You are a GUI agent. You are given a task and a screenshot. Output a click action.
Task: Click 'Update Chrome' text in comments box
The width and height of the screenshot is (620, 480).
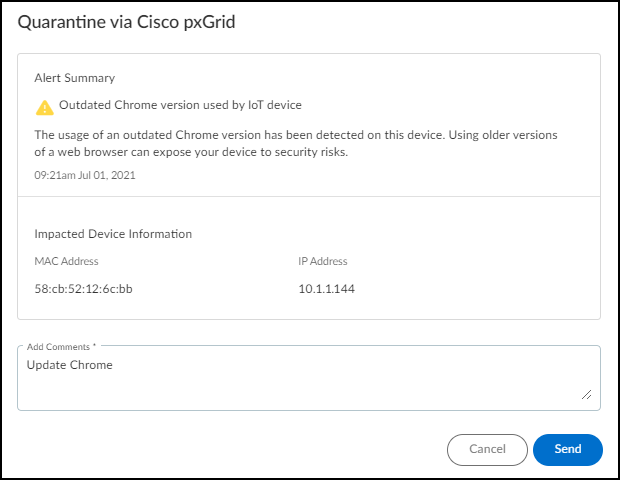tap(70, 365)
